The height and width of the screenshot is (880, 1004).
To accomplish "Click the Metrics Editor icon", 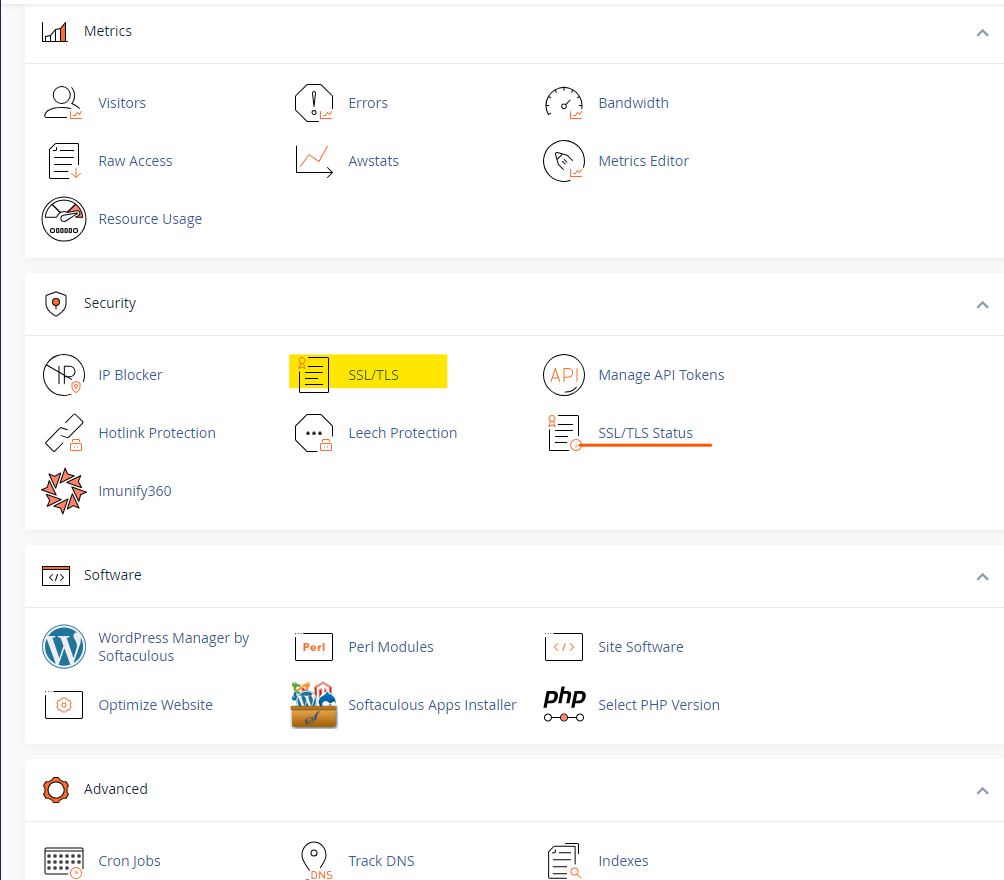I will [563, 161].
